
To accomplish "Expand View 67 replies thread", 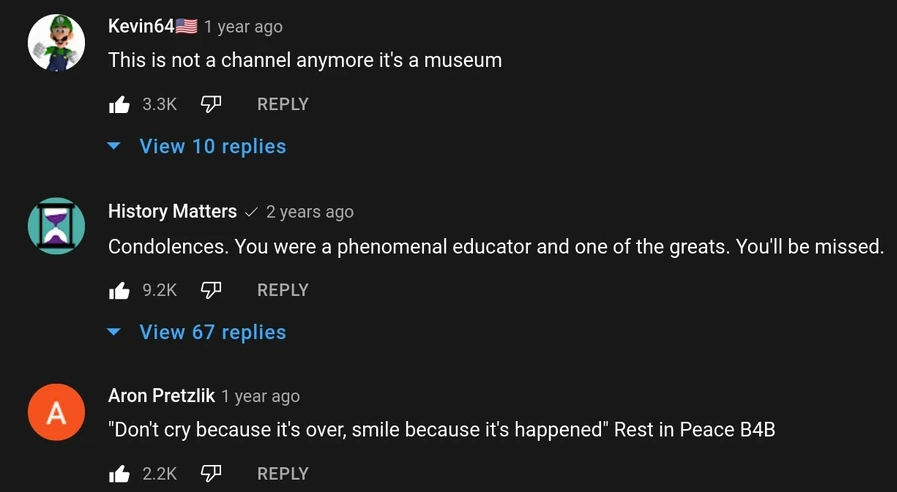I will (212, 332).
